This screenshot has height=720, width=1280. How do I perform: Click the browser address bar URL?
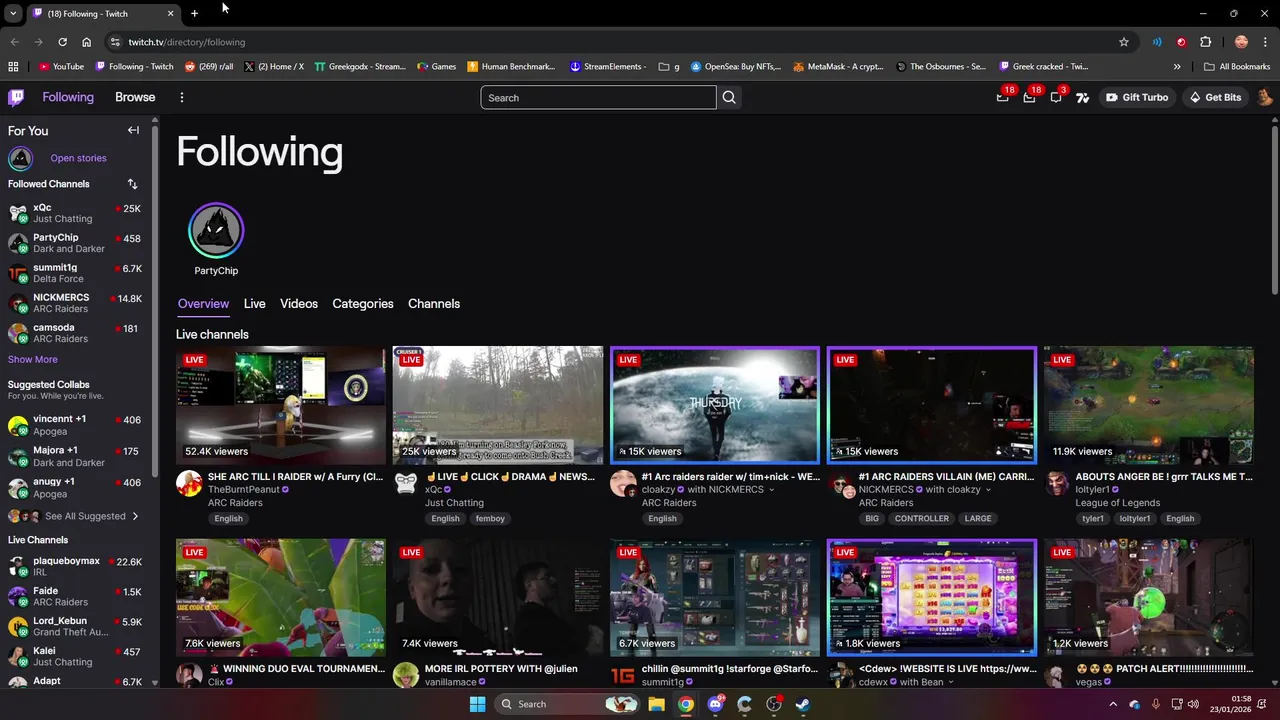(187, 42)
